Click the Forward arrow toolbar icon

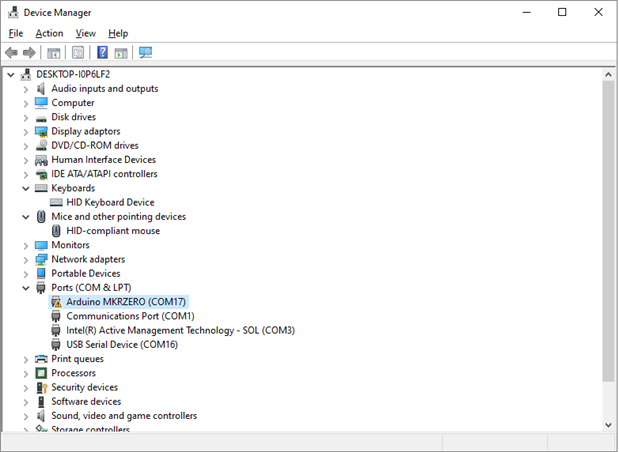[30, 53]
